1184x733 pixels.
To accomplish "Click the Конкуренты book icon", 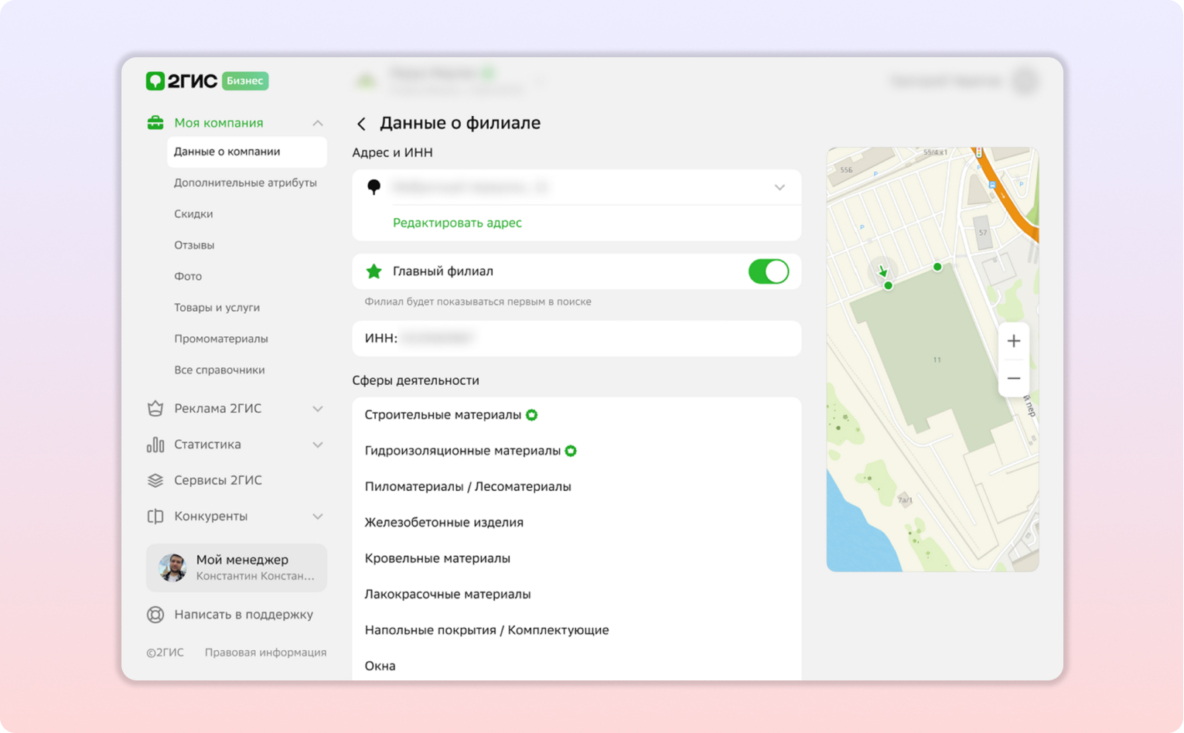I will click(155, 516).
